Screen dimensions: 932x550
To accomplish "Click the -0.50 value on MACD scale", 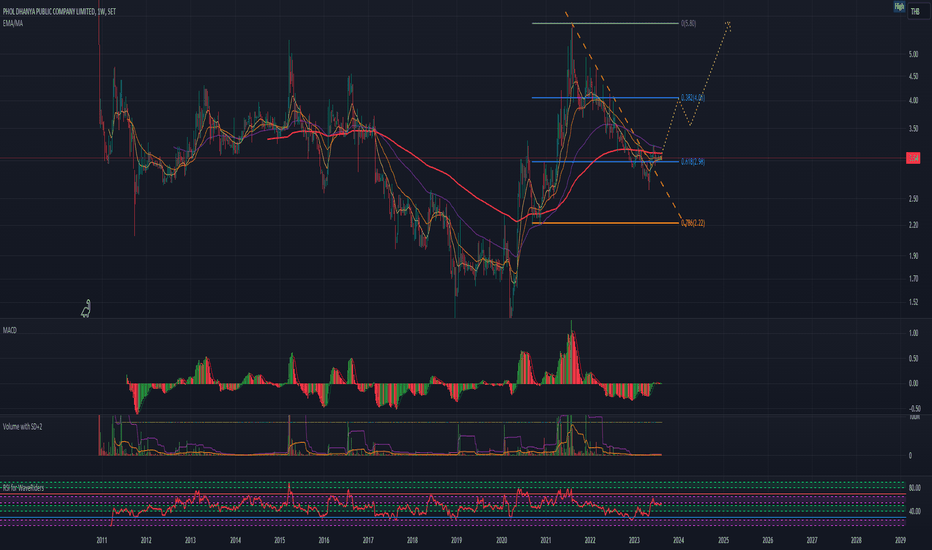I will (x=914, y=409).
